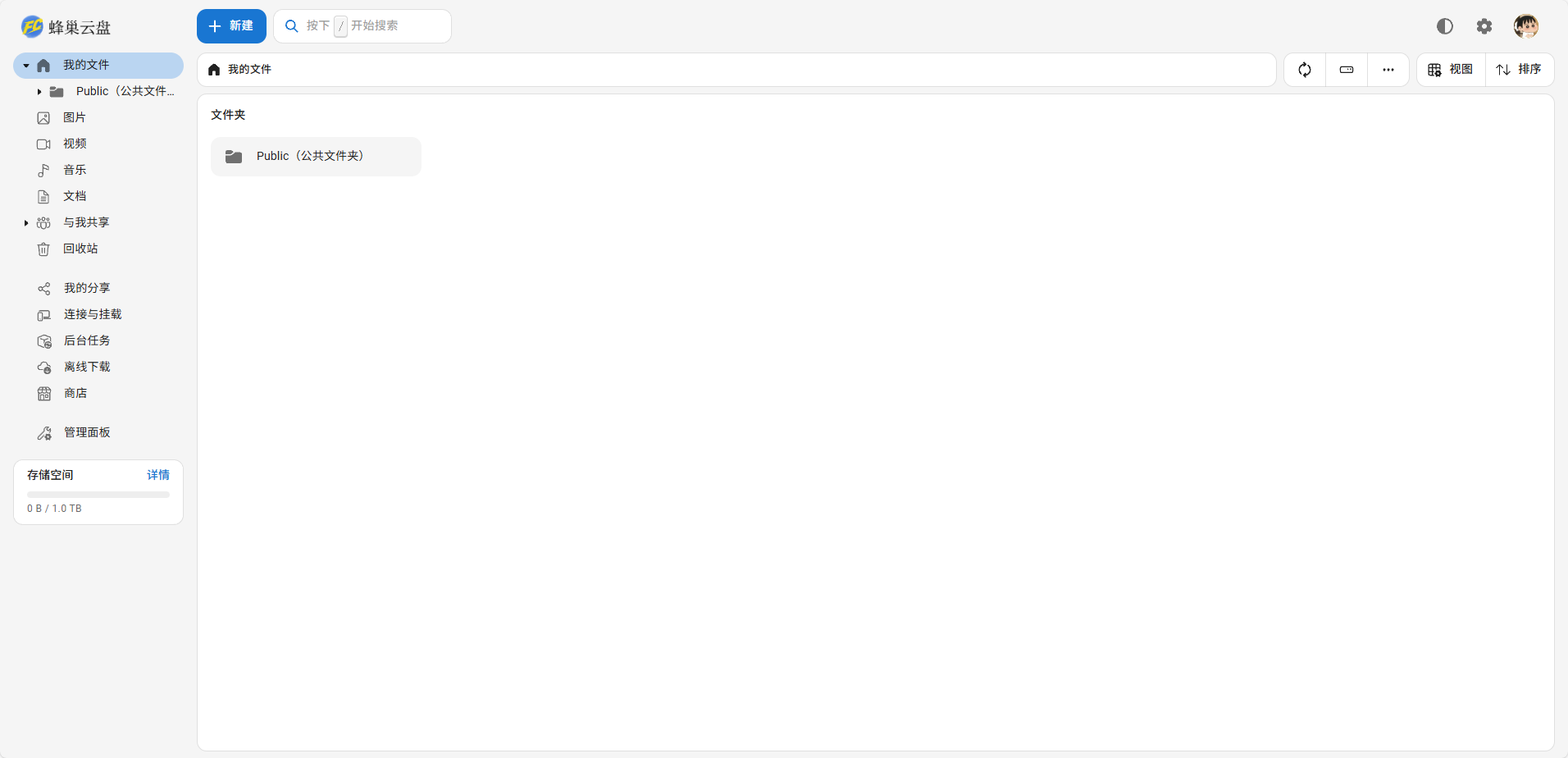Click the rename-style toolbar icon beside refresh
1568x758 pixels.
[x=1347, y=70]
